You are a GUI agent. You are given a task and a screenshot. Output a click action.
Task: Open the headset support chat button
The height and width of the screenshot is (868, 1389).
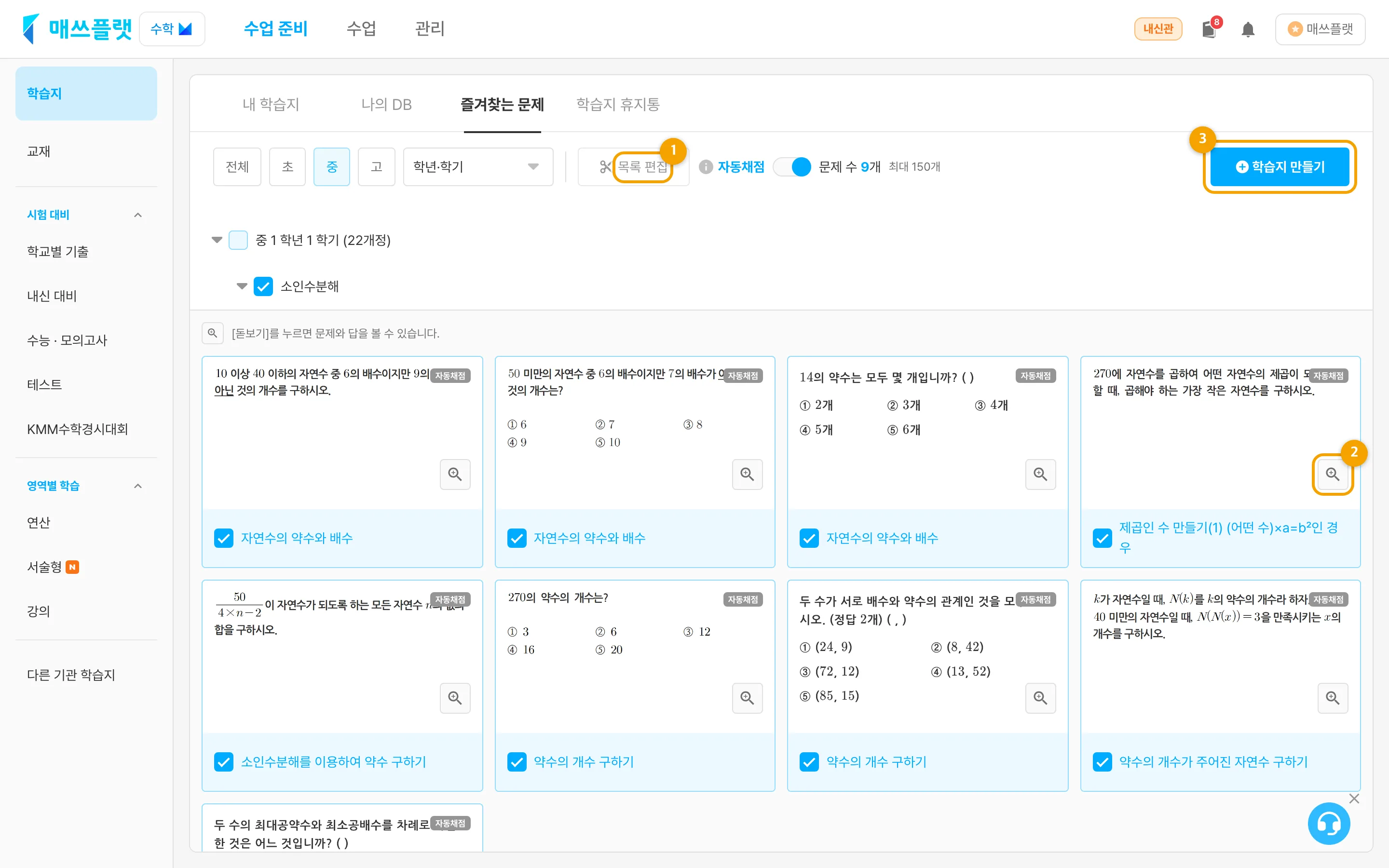[x=1329, y=824]
